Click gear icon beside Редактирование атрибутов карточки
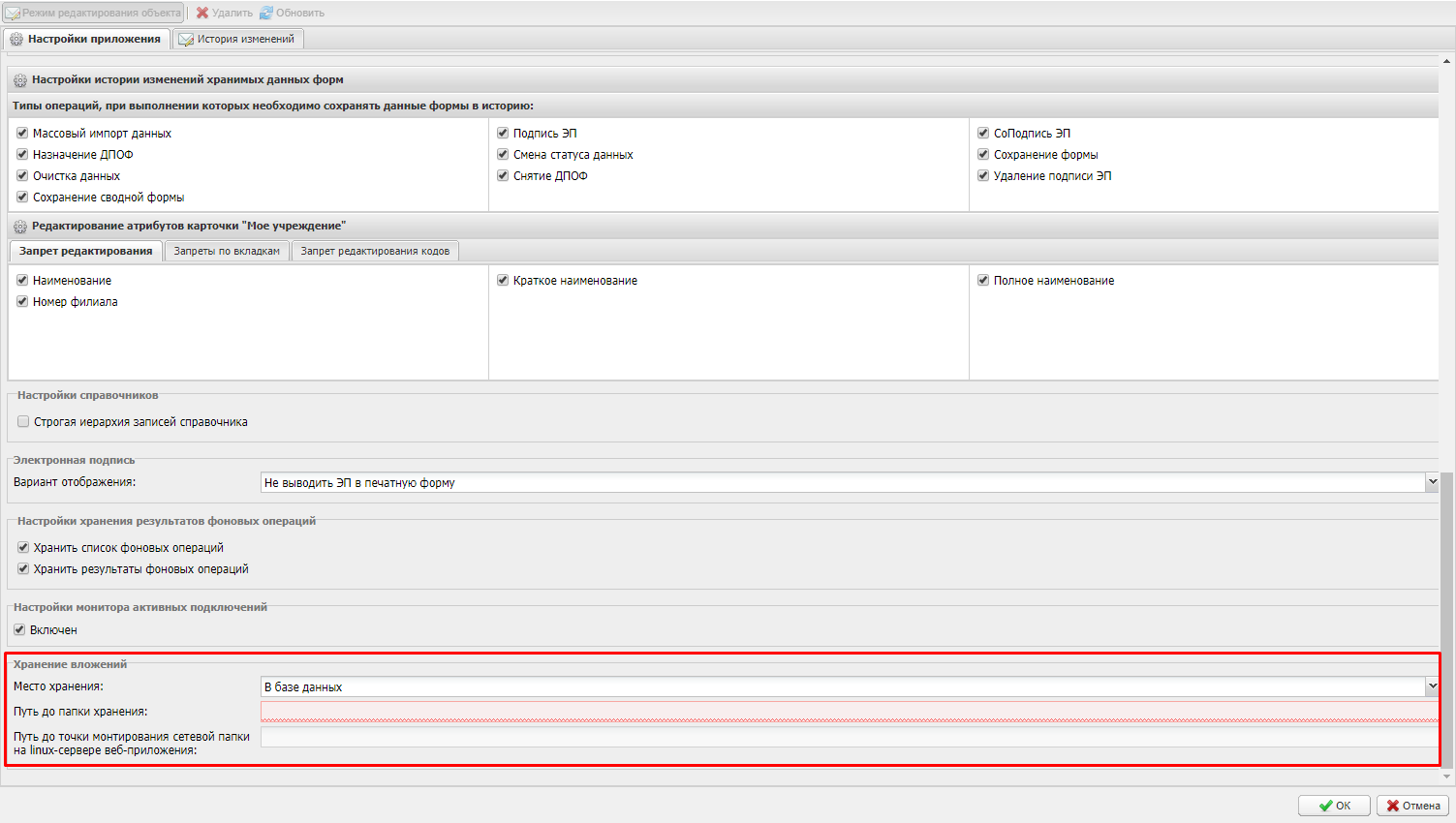 [x=20, y=227]
